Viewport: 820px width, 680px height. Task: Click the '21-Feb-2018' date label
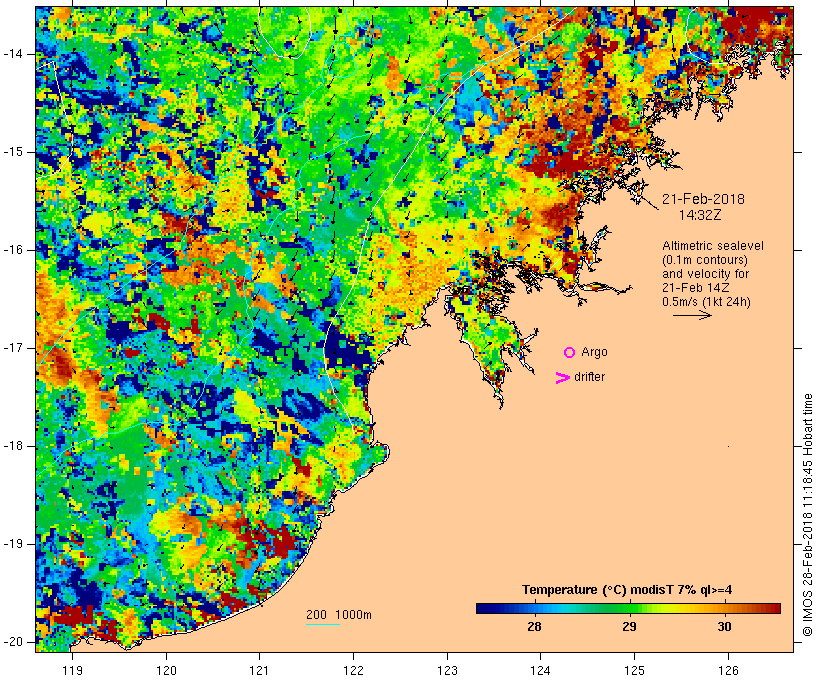tap(703, 199)
